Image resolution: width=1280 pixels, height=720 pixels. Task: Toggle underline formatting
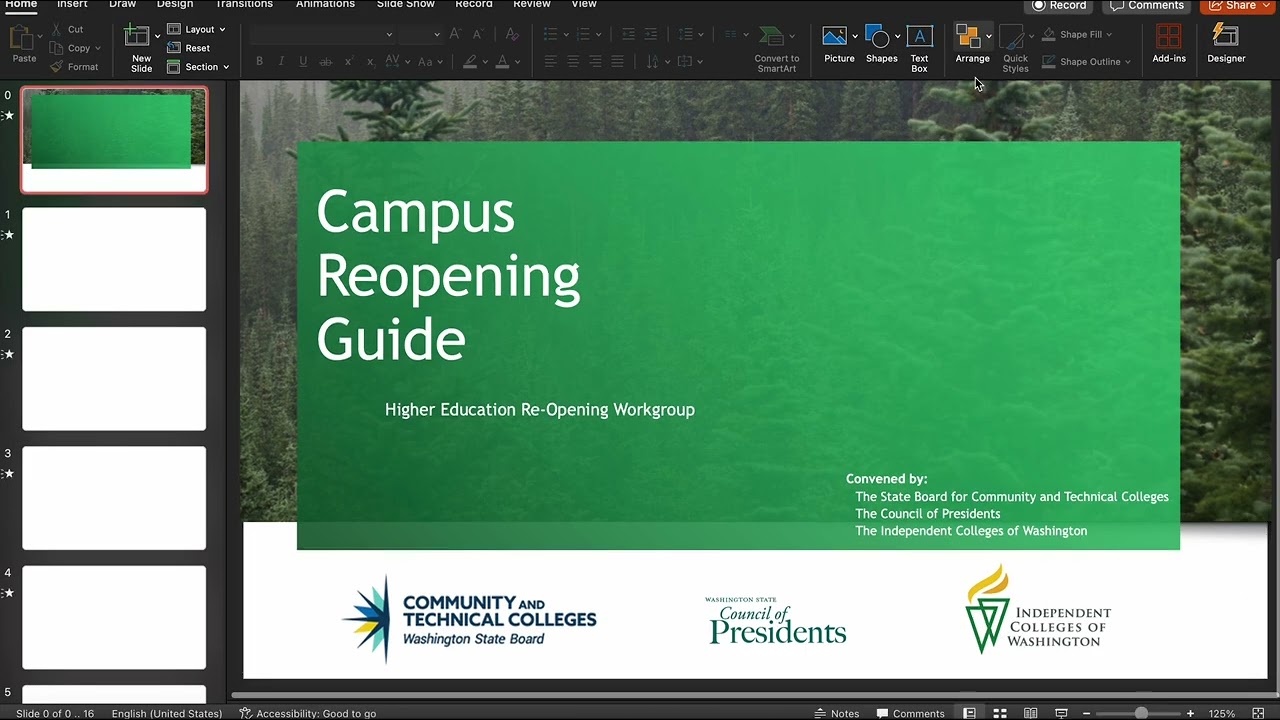coord(303,62)
